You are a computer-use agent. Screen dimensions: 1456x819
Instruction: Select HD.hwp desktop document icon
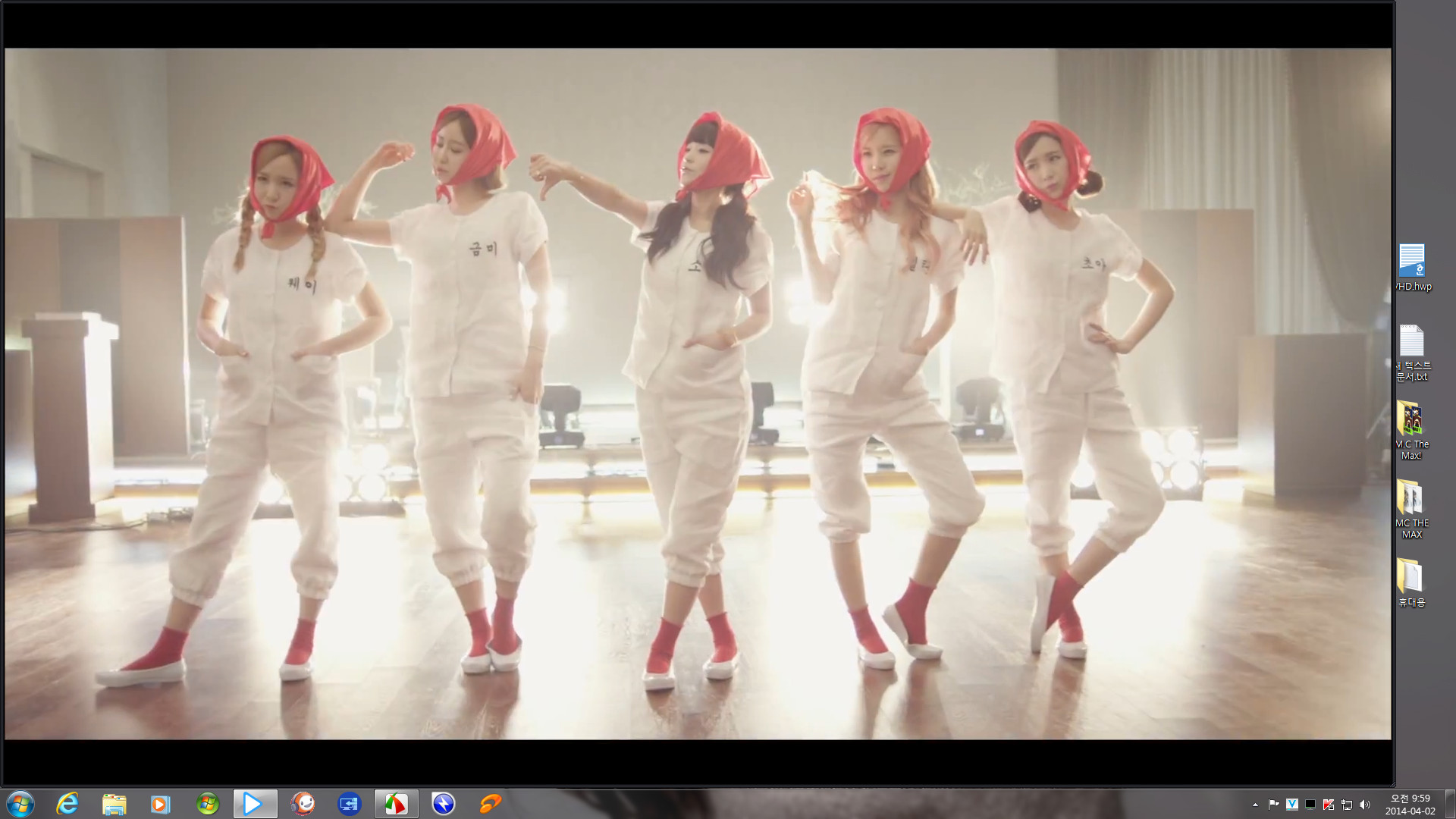click(1413, 268)
